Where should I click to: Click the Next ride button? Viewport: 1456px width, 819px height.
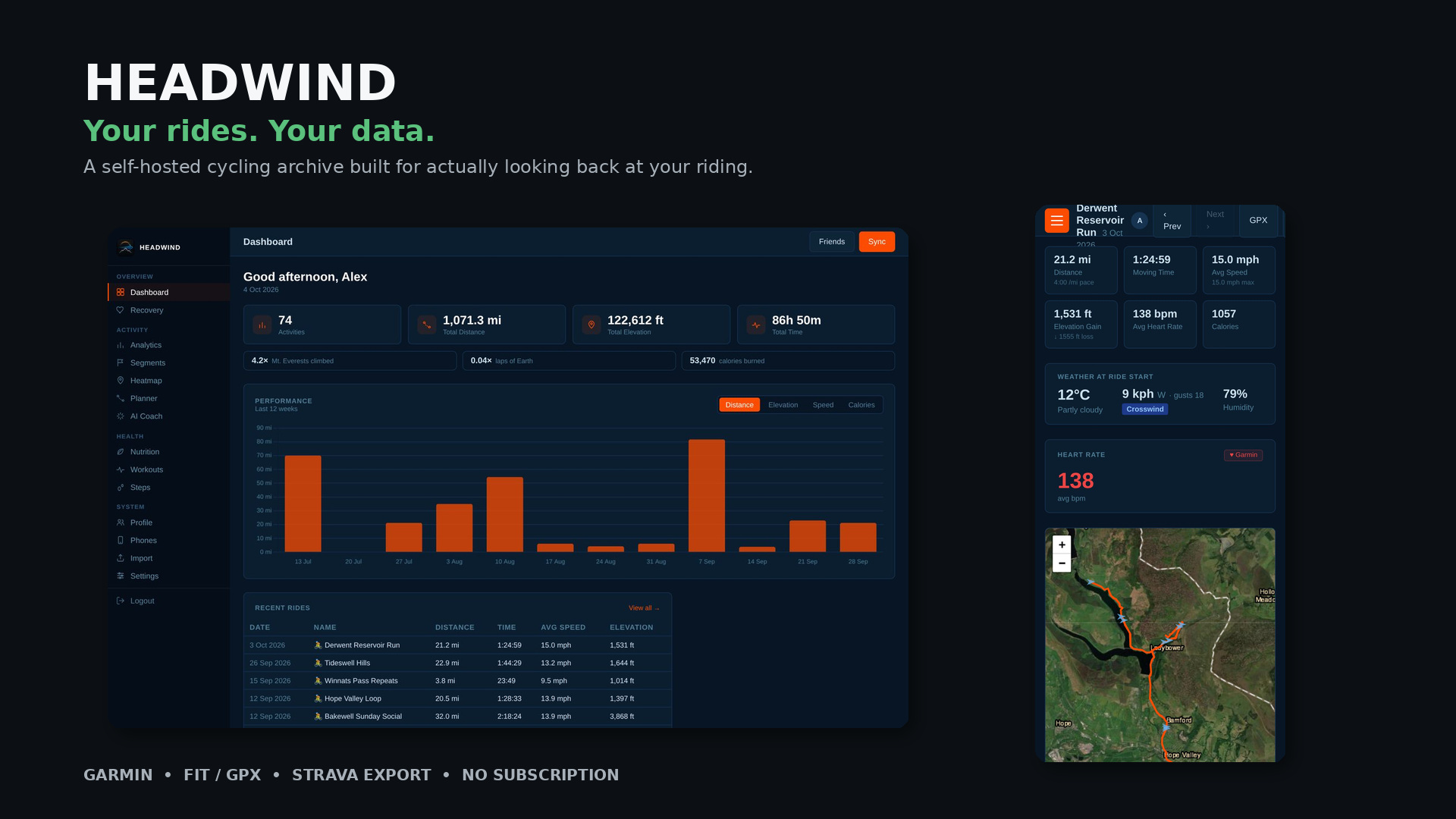point(1215,221)
